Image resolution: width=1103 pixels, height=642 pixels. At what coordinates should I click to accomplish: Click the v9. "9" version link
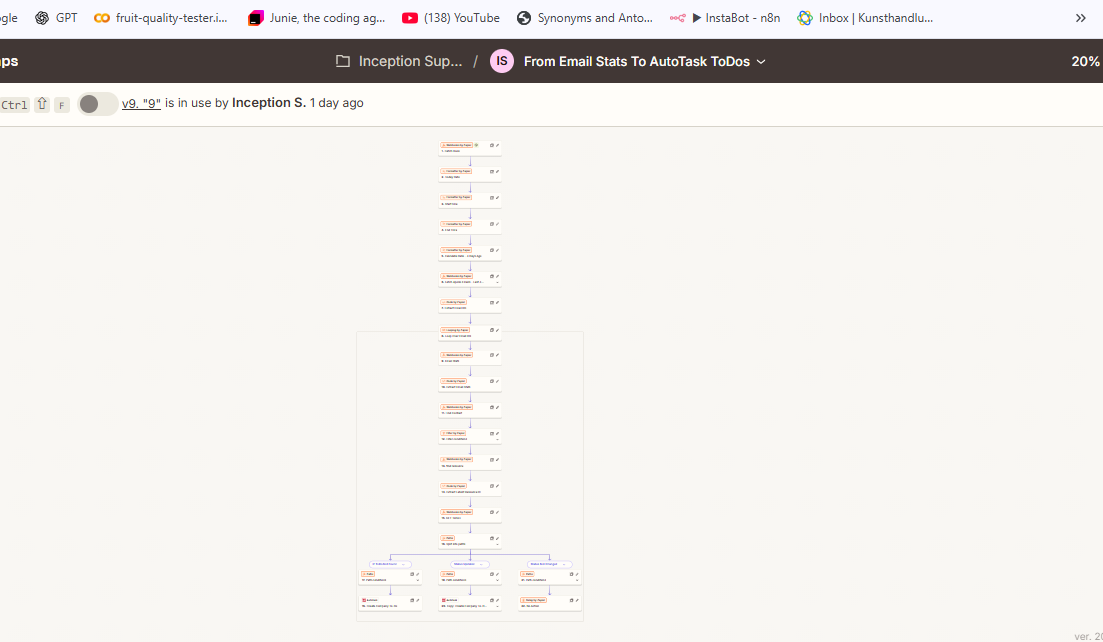point(141,103)
